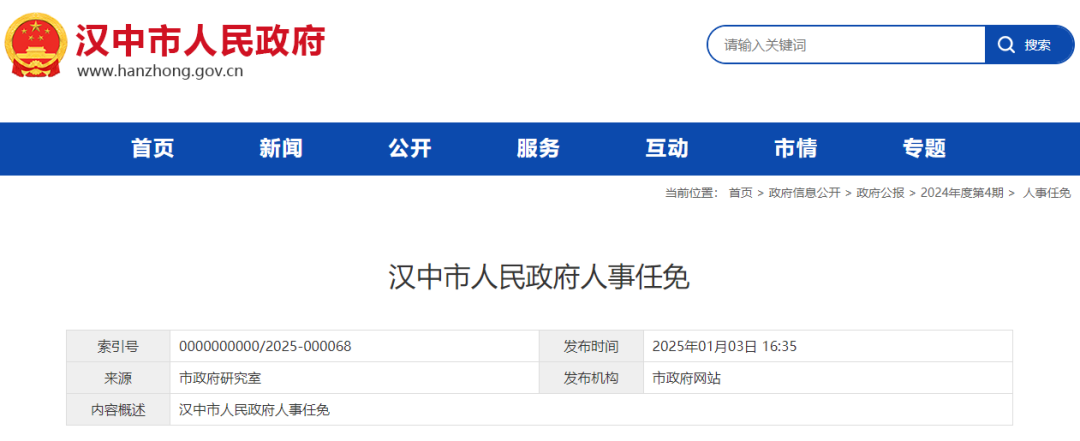
Task: Click the national emblem logo icon
Action: coord(37,45)
